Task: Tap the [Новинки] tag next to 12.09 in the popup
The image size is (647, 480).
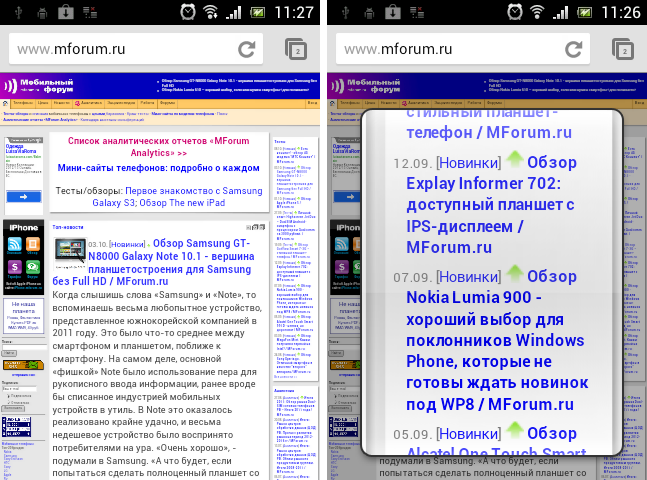Action: click(x=468, y=163)
